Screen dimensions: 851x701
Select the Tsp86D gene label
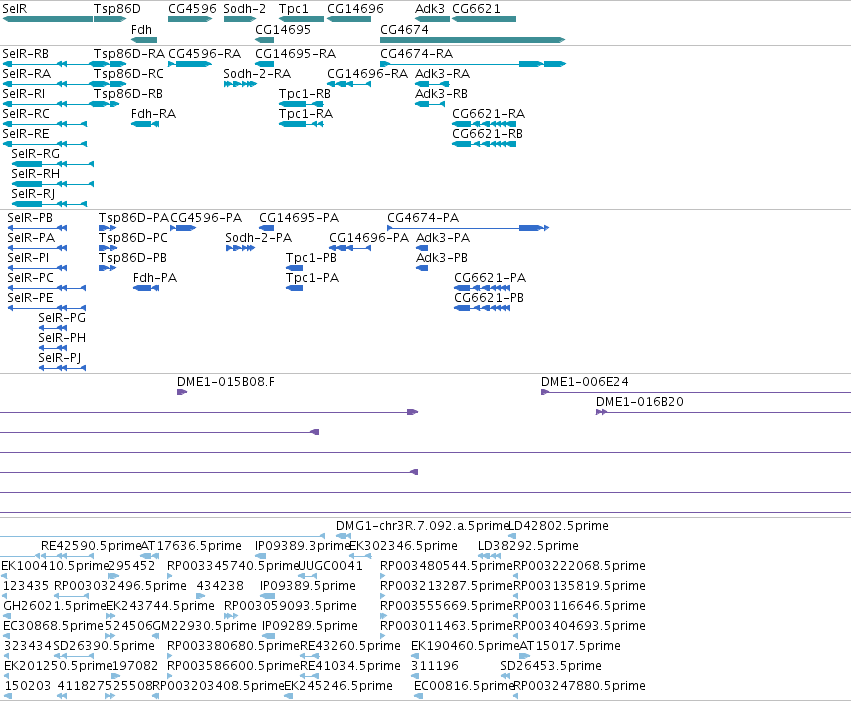pos(117,9)
